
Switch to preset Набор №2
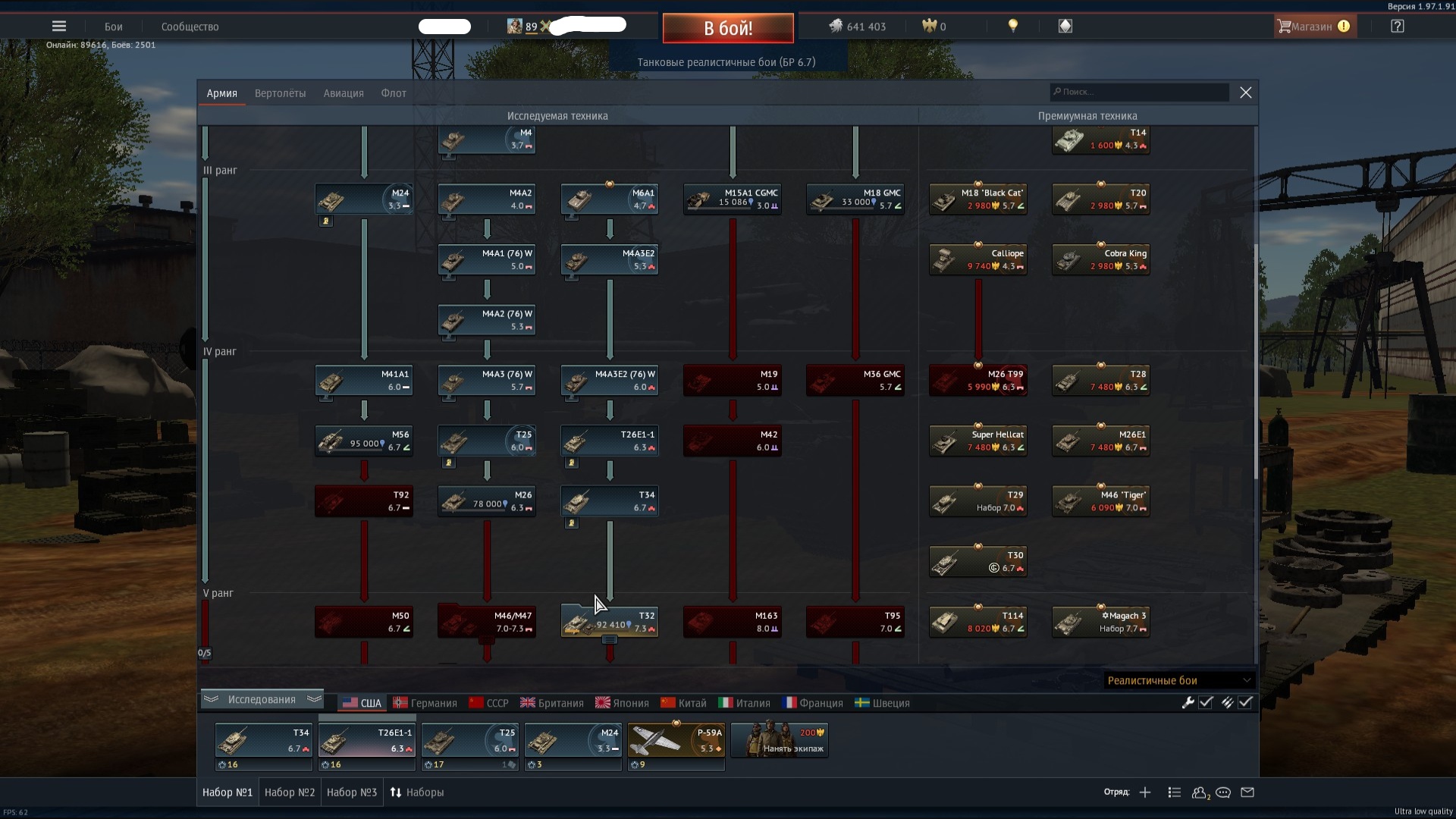coord(290,792)
